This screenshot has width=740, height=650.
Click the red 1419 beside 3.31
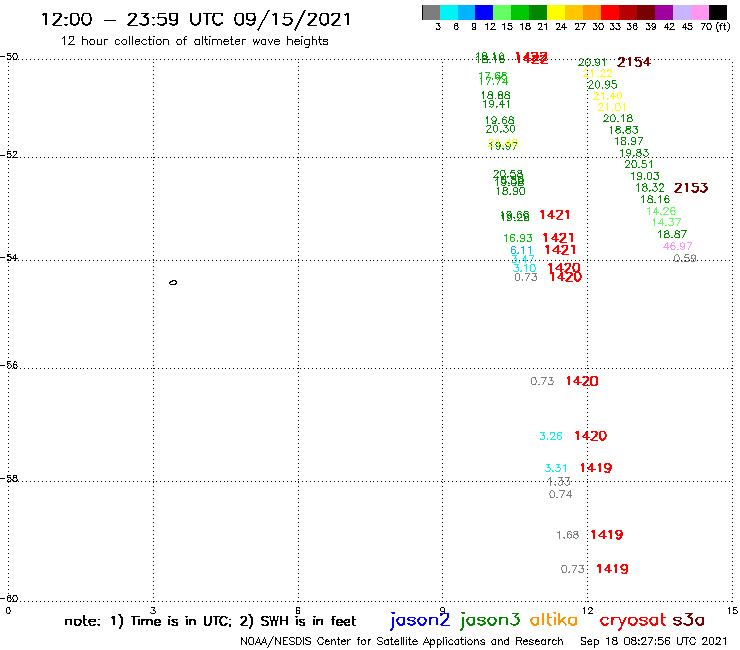(596, 468)
